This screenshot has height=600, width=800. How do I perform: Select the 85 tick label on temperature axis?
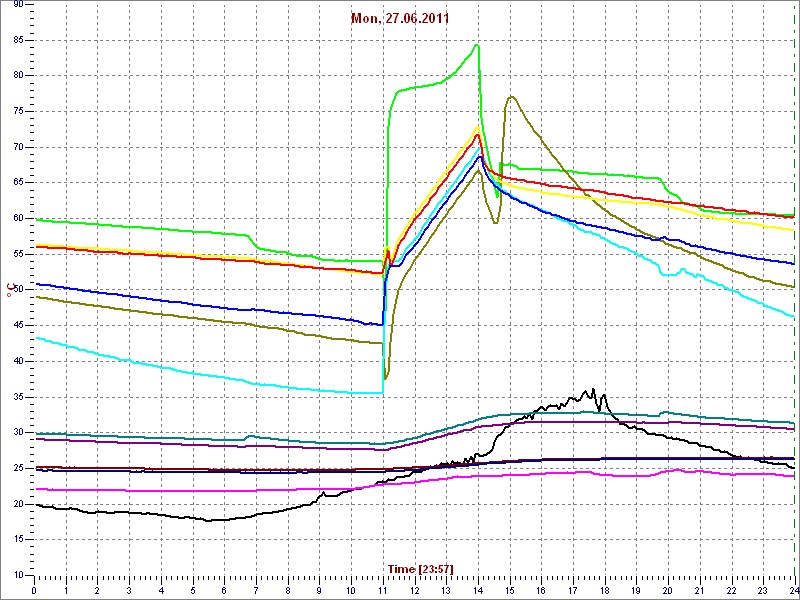pos(17,40)
